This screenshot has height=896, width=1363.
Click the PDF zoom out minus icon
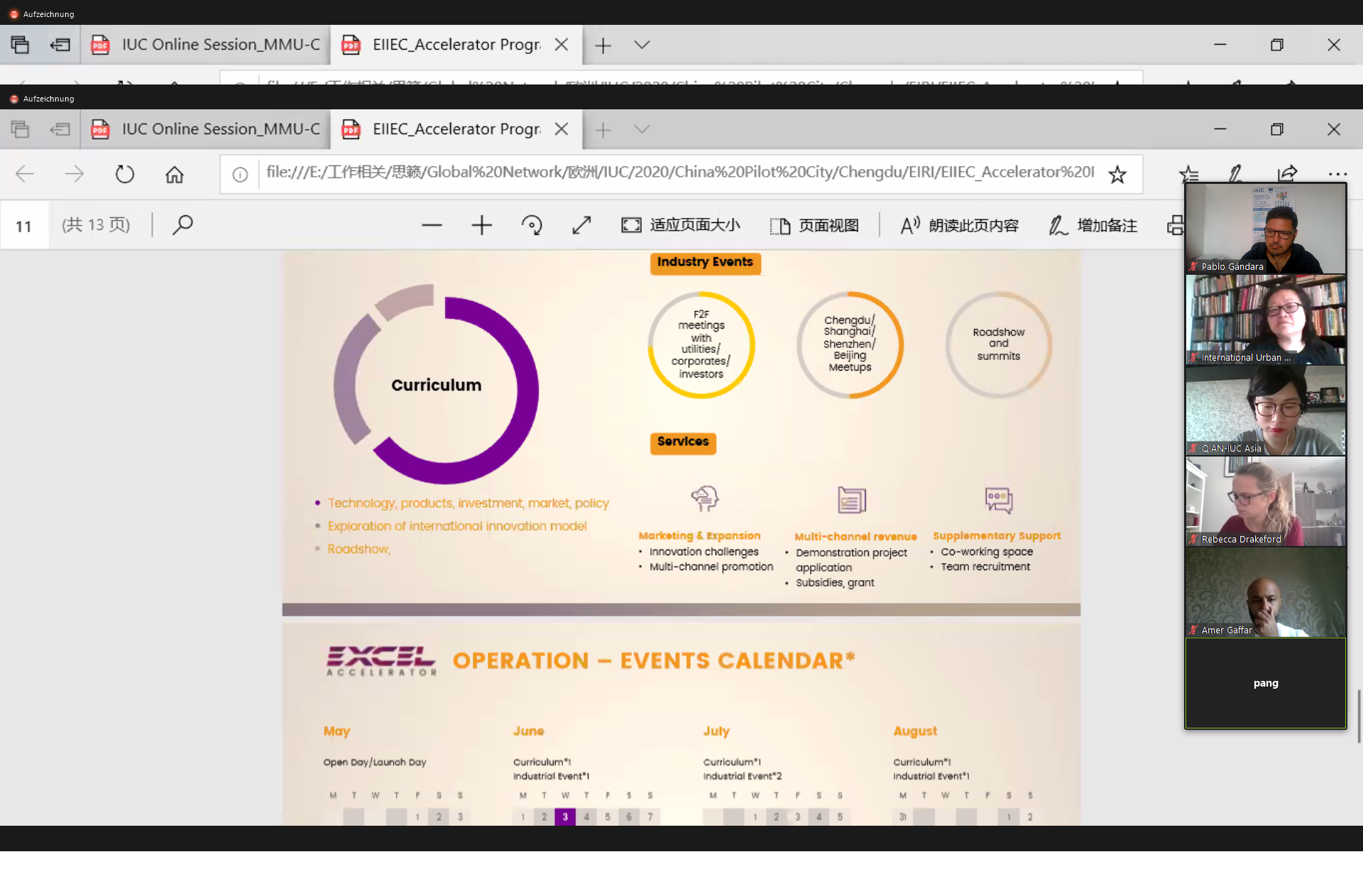point(432,226)
